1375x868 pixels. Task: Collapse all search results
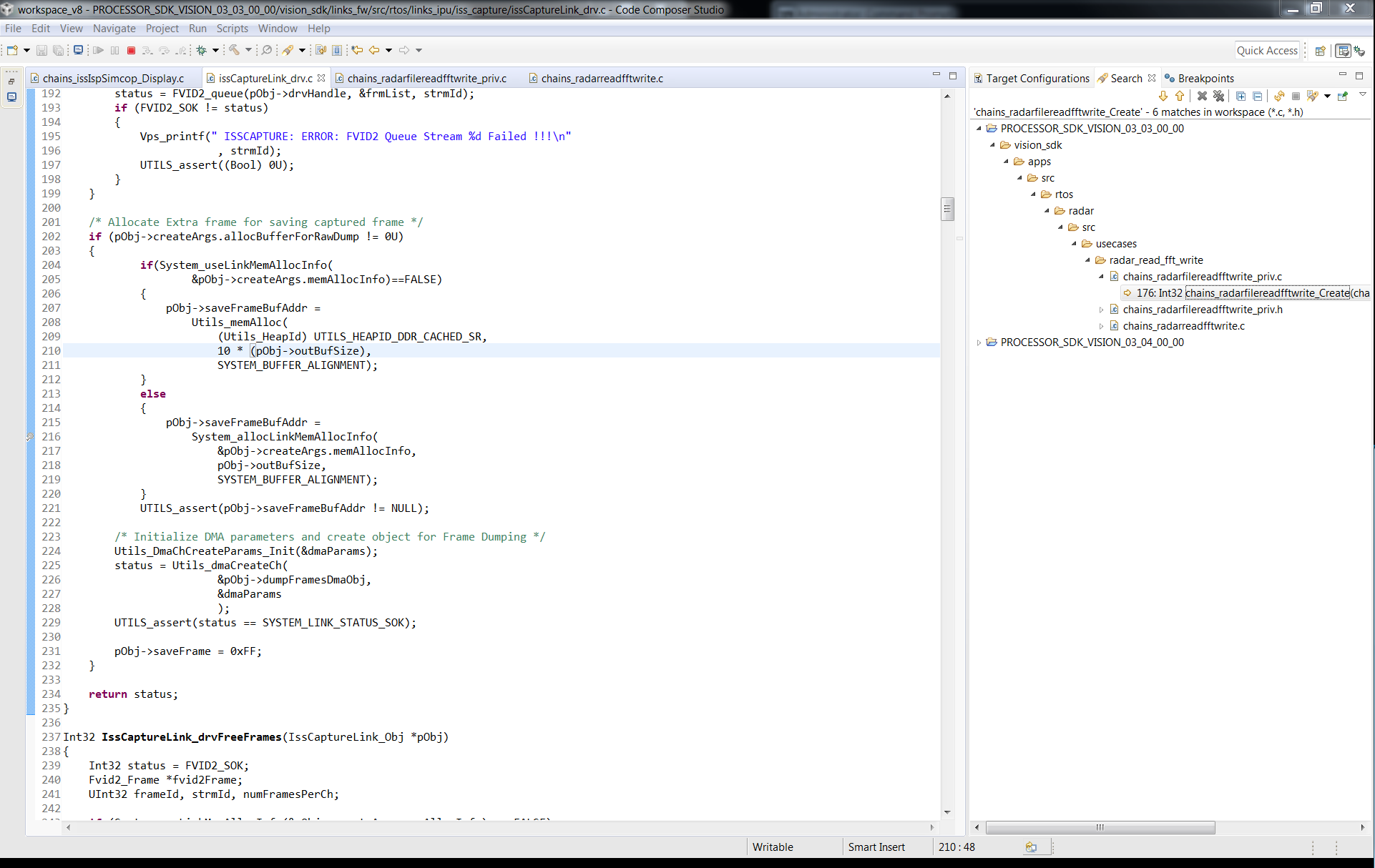(x=1258, y=96)
